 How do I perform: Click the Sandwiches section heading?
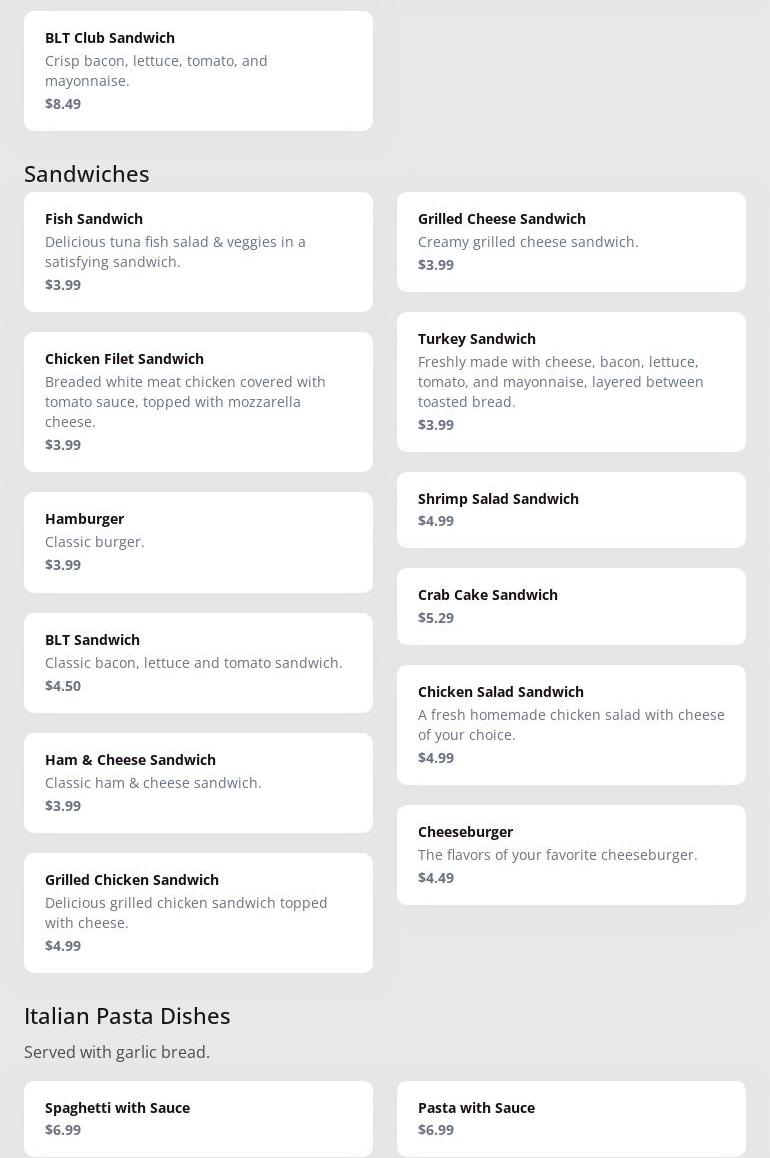86,174
